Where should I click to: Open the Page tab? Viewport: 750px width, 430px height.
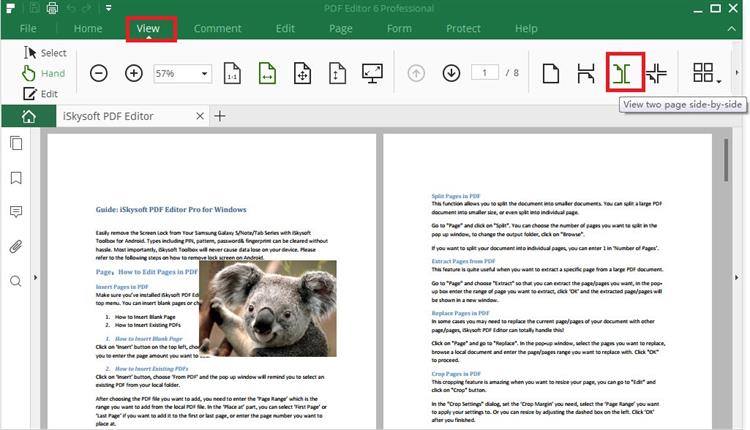click(x=341, y=29)
